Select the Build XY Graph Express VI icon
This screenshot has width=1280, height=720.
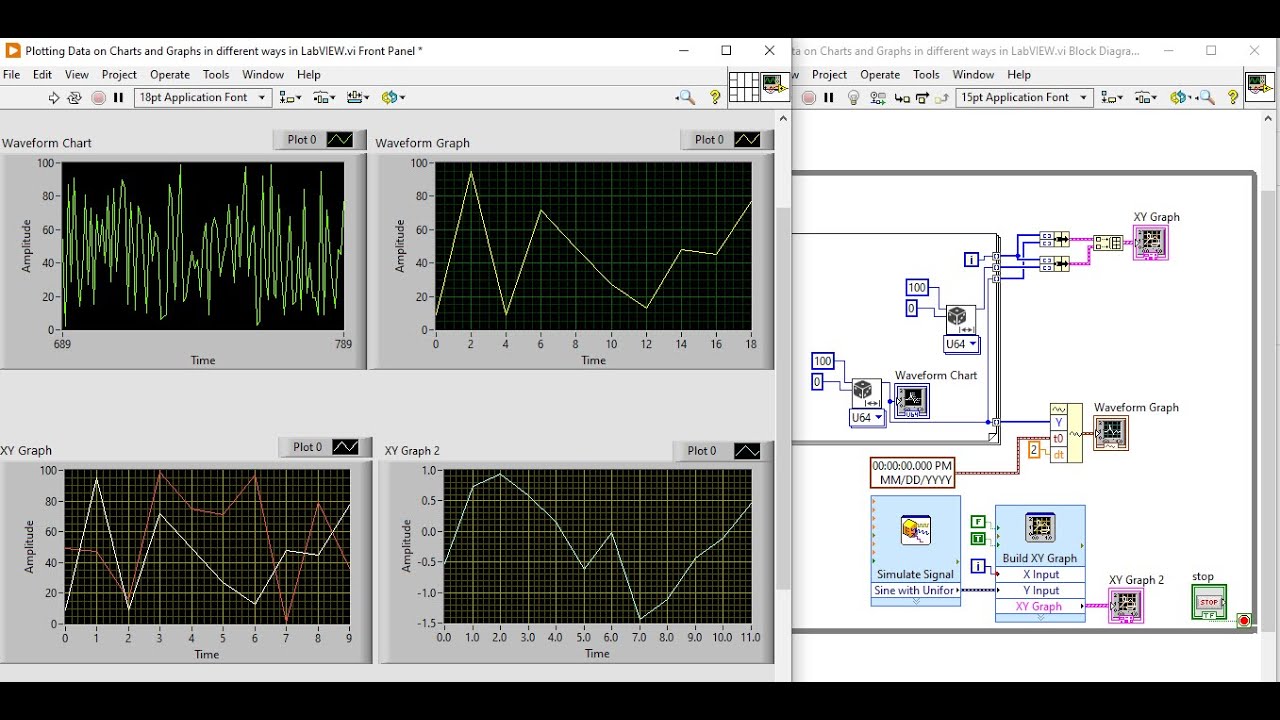pyautogui.click(x=1040, y=528)
